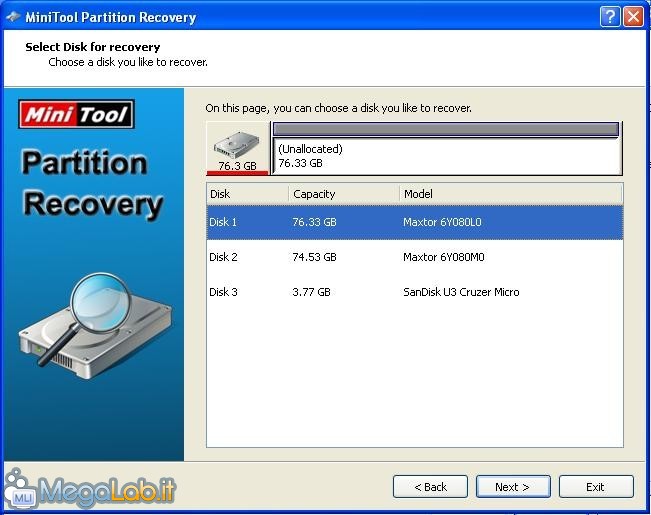Select Disk 3 row
Viewport: 651px width, 515px height.
pos(415,292)
